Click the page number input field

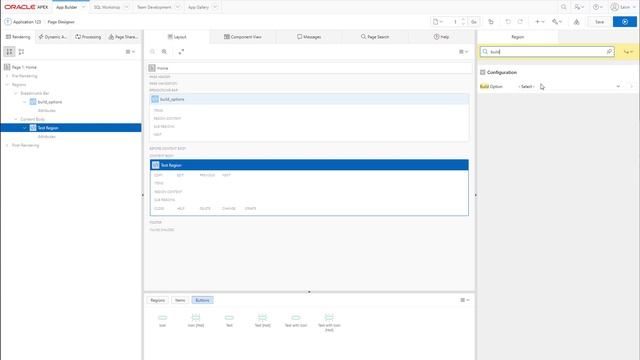tap(455, 22)
